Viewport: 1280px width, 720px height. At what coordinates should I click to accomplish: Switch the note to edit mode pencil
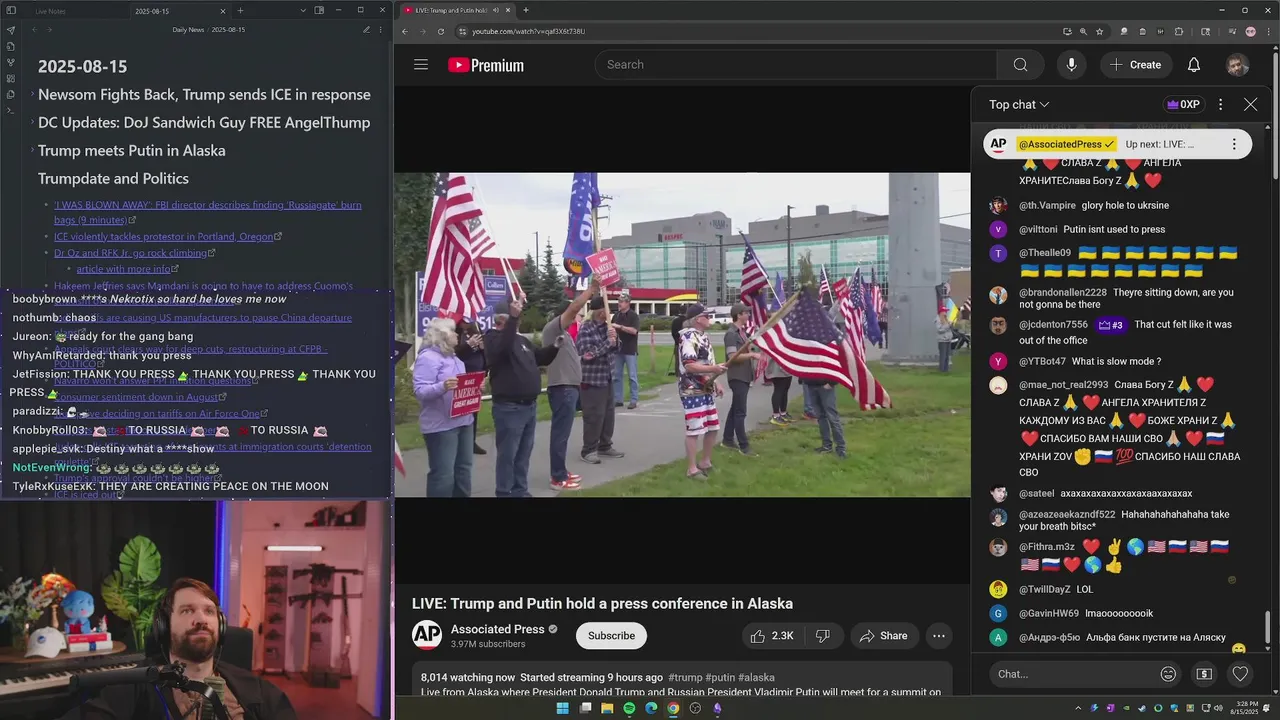click(x=366, y=30)
